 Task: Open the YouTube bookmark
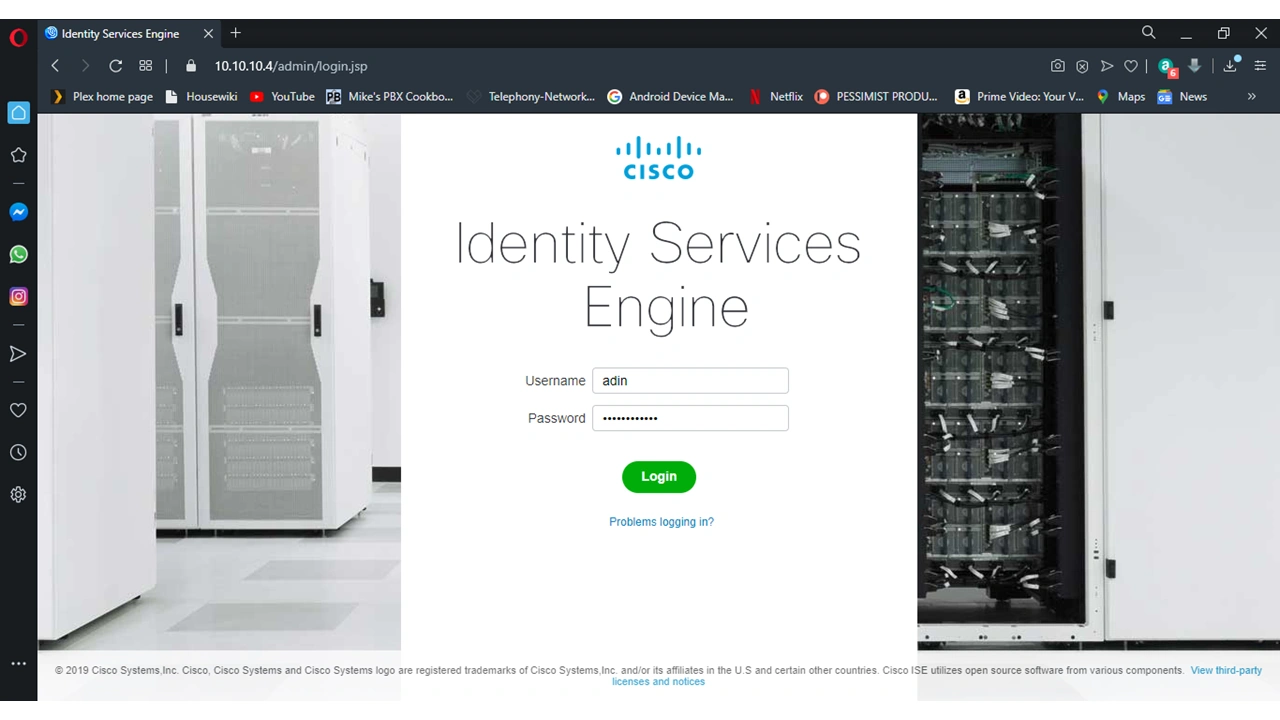point(282,97)
